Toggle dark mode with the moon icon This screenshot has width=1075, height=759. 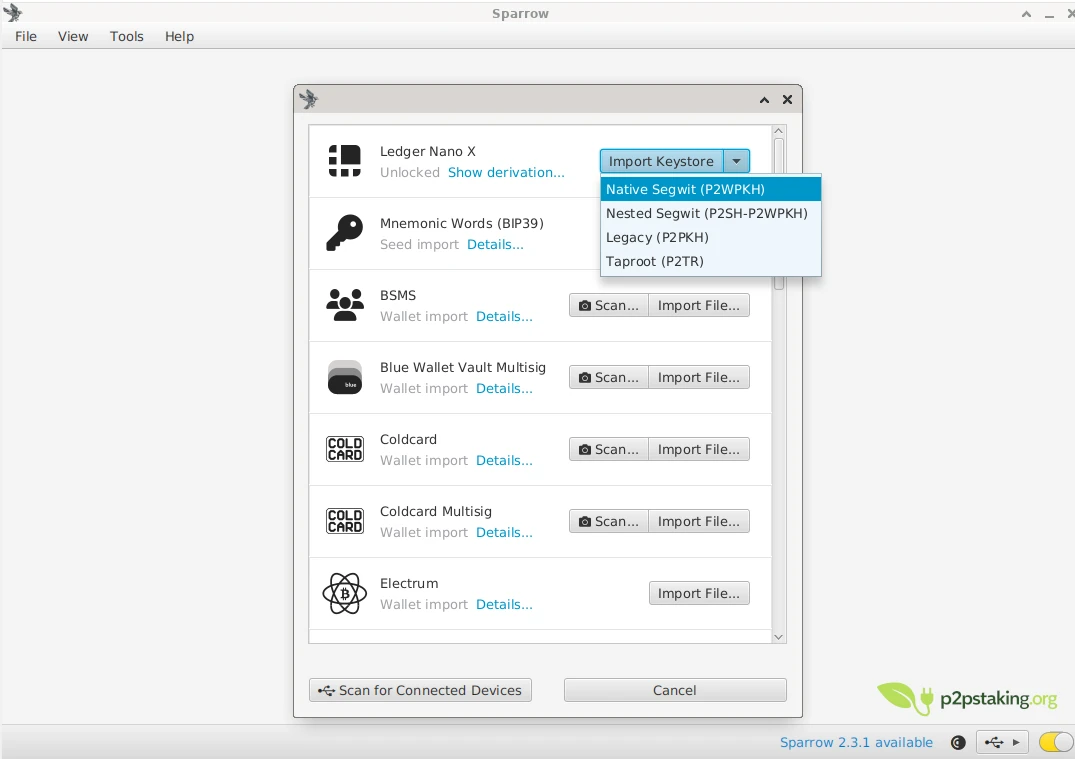click(x=957, y=742)
